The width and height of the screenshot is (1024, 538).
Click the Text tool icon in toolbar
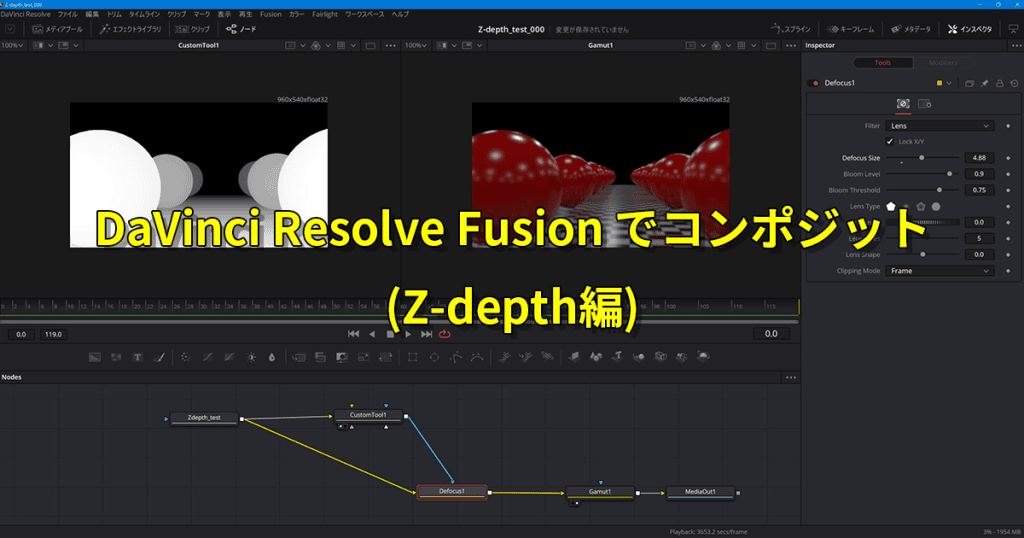137,356
